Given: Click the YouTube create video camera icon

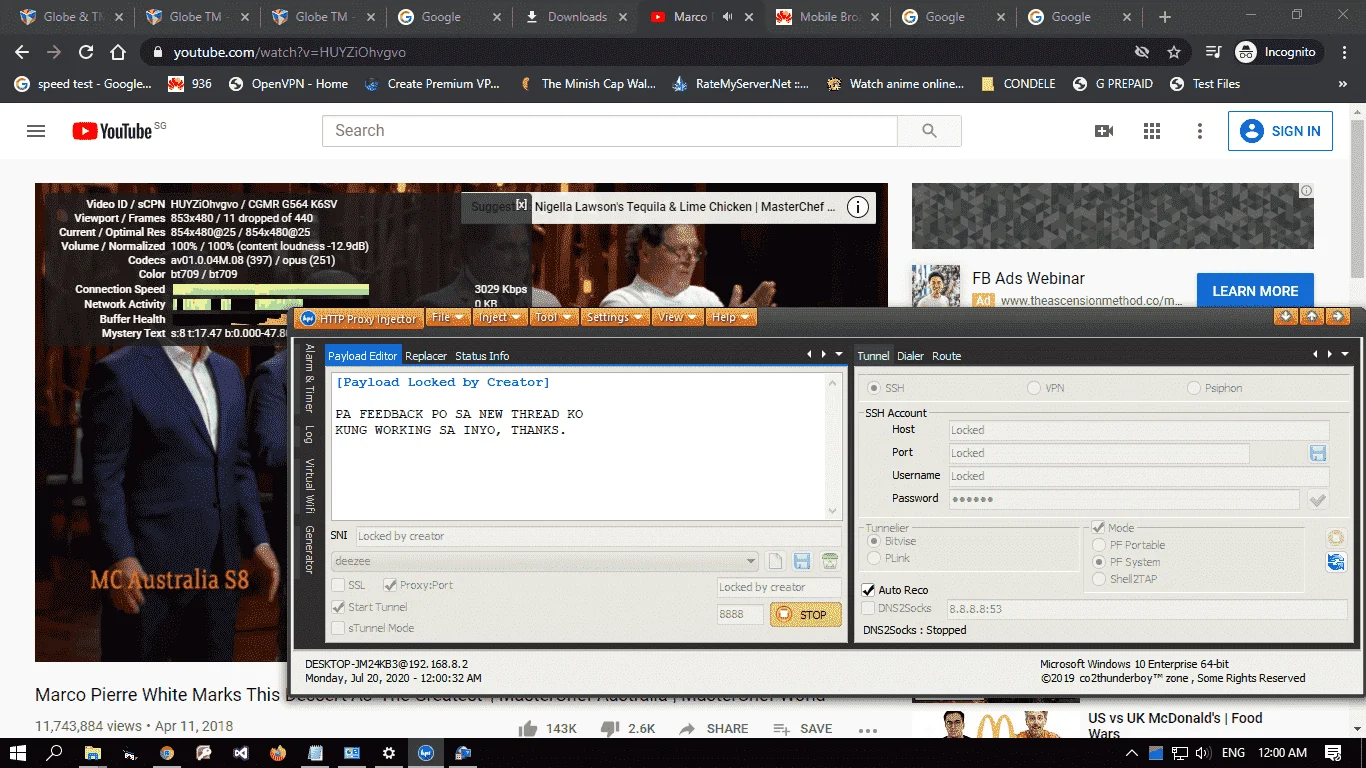Looking at the screenshot, I should click(1104, 131).
